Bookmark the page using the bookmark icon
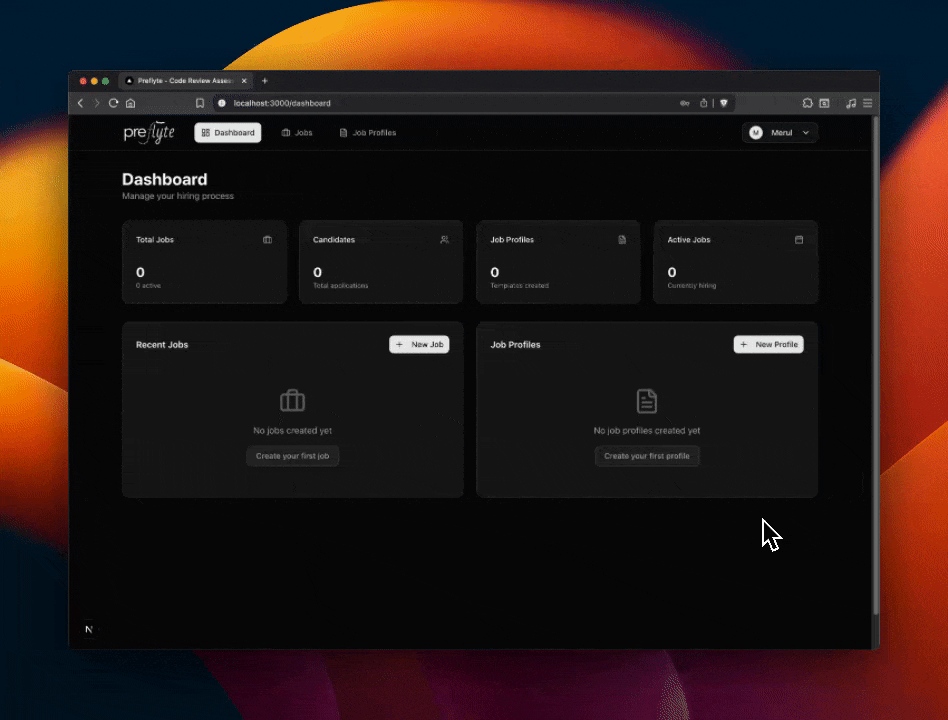The width and height of the screenshot is (948, 720). pyautogui.click(x=200, y=103)
